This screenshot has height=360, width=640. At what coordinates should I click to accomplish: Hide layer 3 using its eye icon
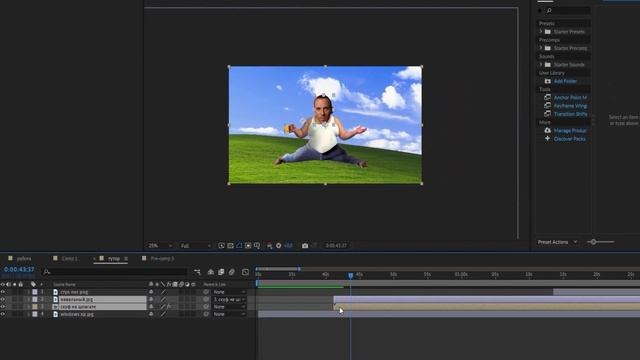click(x=3, y=307)
